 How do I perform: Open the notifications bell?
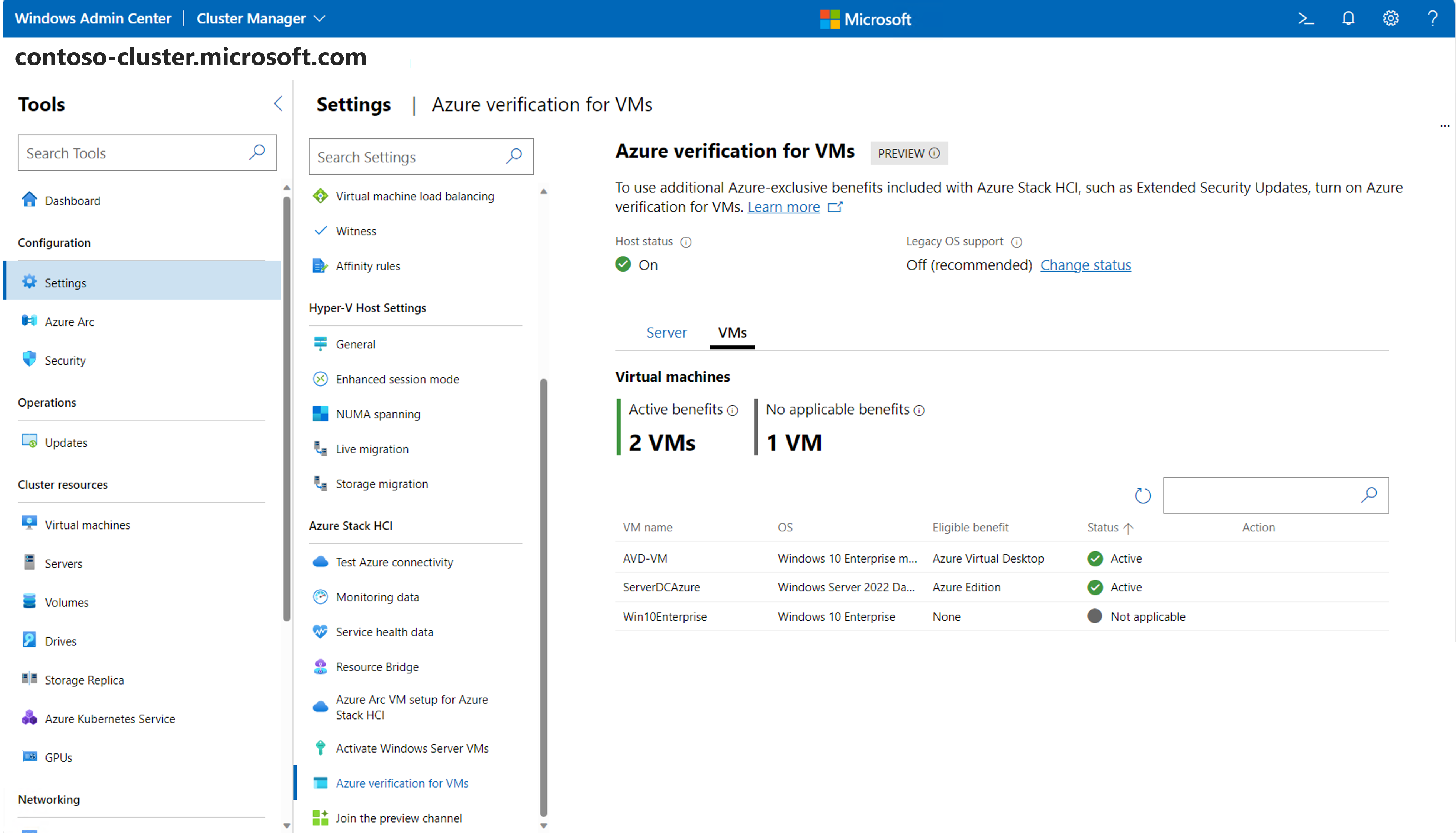pyautogui.click(x=1348, y=18)
